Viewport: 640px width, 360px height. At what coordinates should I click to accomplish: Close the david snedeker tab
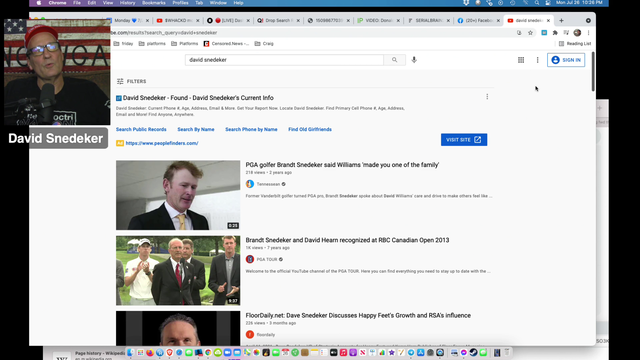coord(548,20)
